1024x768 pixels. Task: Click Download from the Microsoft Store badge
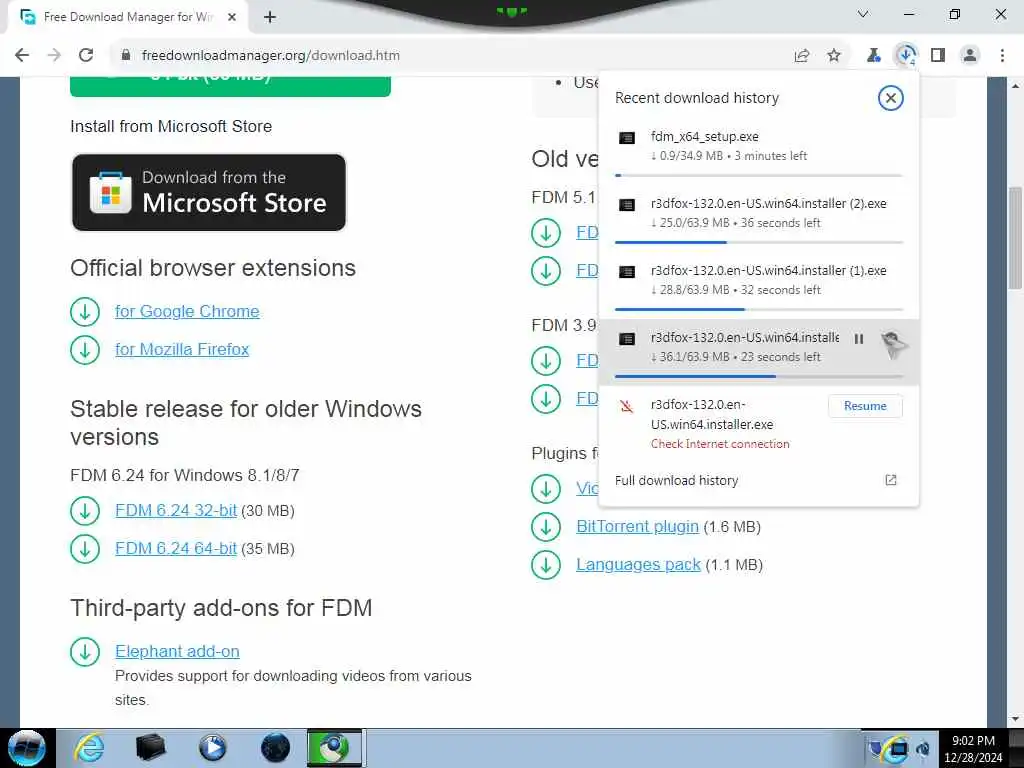point(208,192)
